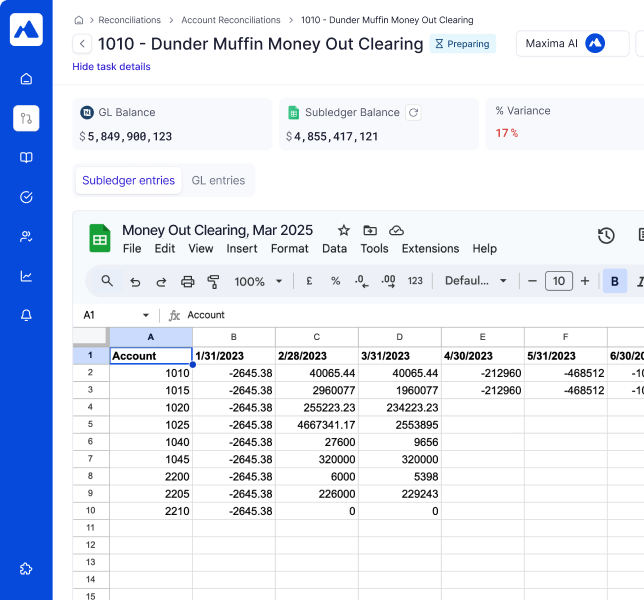The height and width of the screenshot is (600, 644).
Task: Open the 100% zoom dropdown
Action: click(258, 282)
